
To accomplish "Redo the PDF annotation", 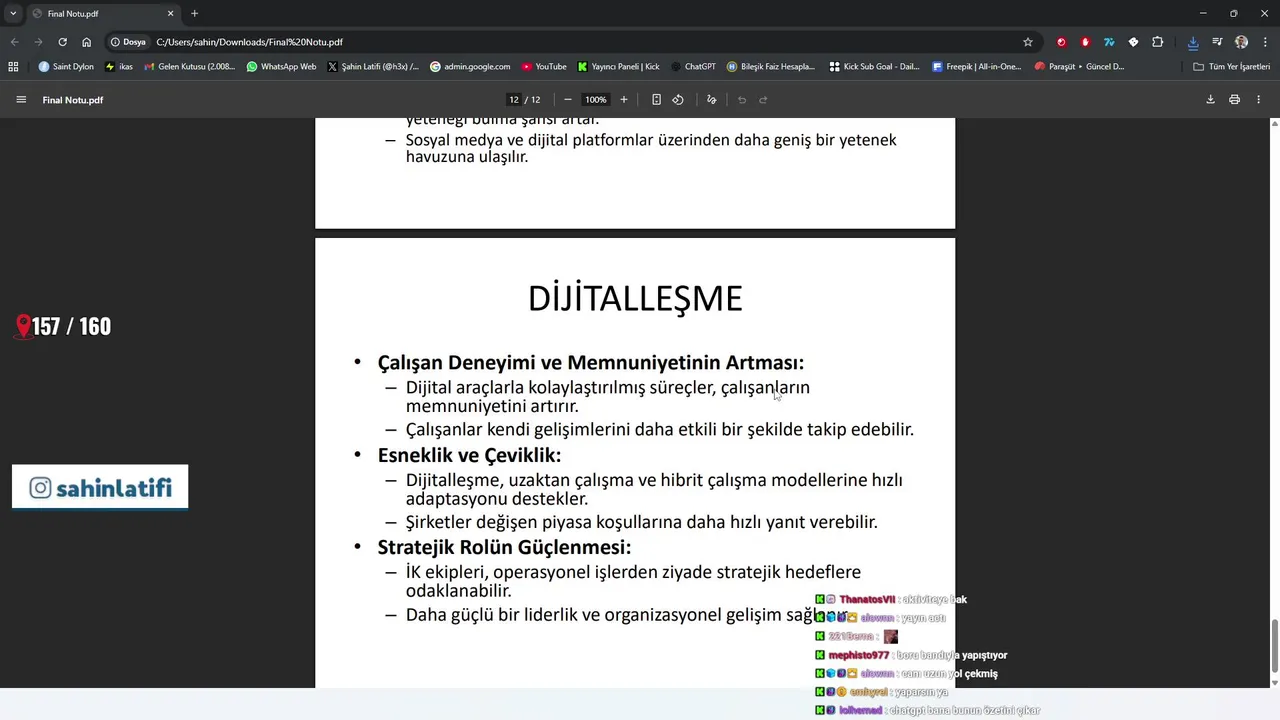I will [x=763, y=100].
